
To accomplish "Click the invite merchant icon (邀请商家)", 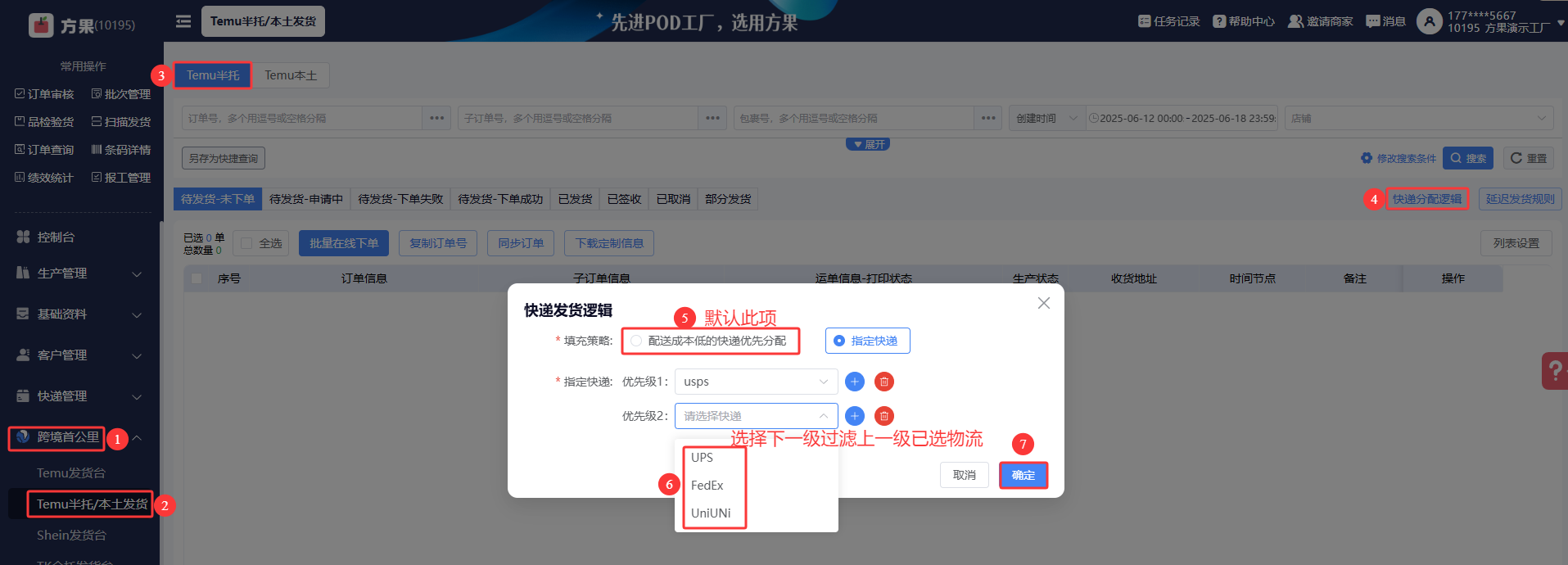I will coord(1295,21).
